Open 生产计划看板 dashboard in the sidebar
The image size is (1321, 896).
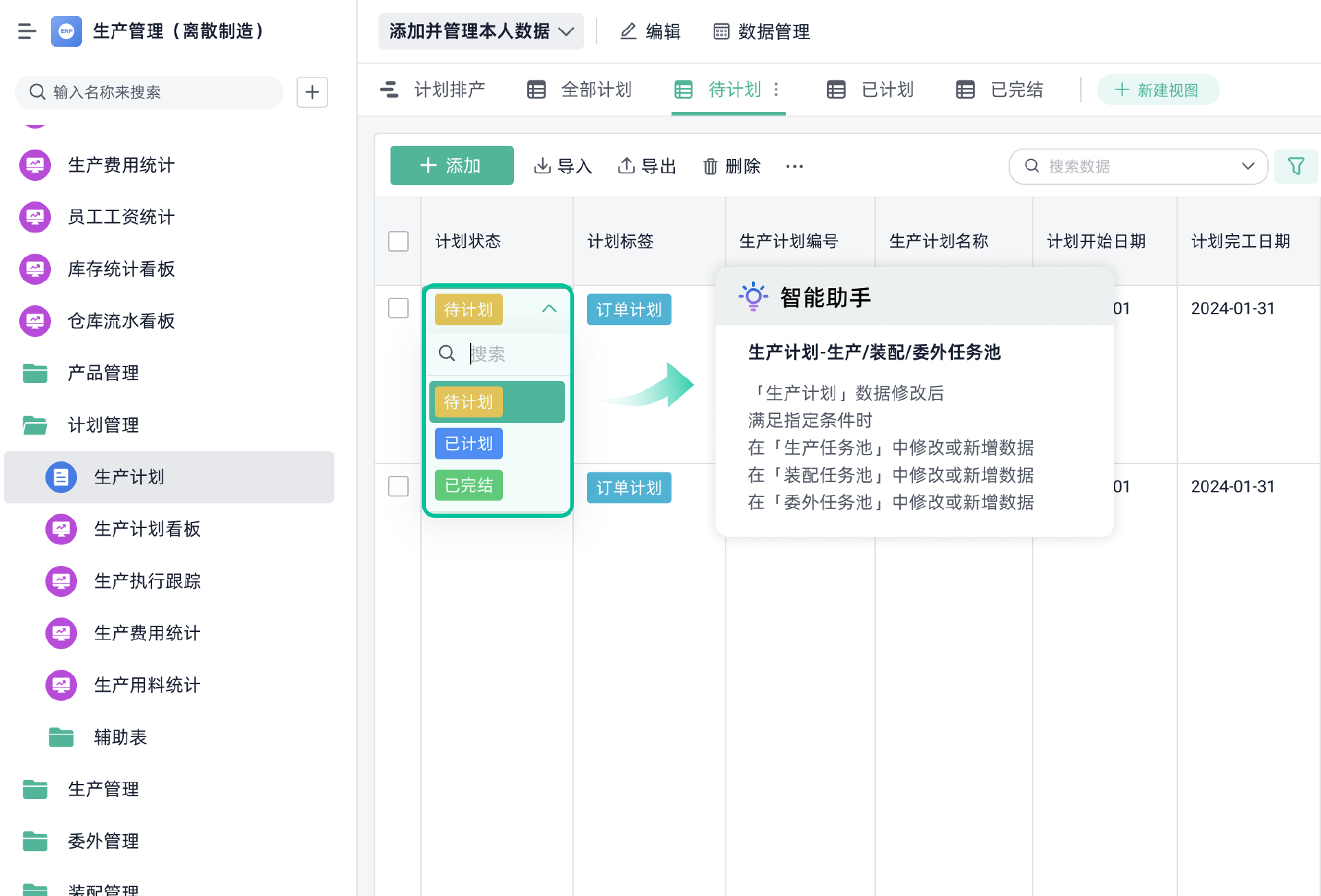click(147, 529)
